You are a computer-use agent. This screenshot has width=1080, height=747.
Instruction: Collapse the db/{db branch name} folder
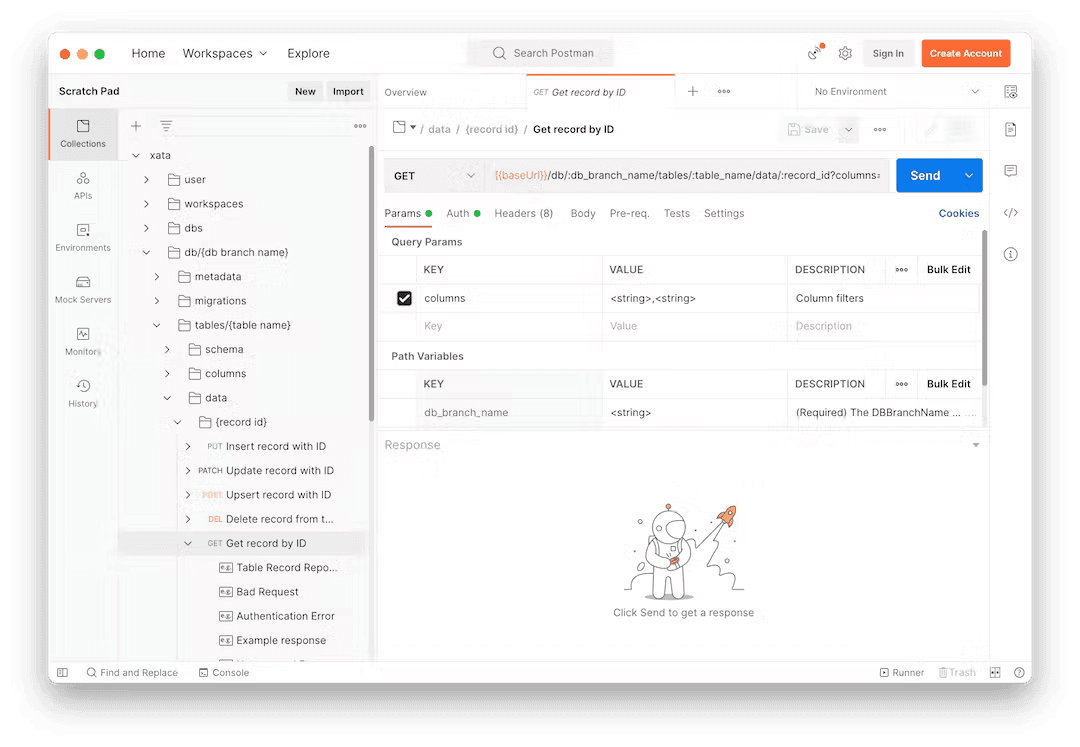(x=146, y=253)
